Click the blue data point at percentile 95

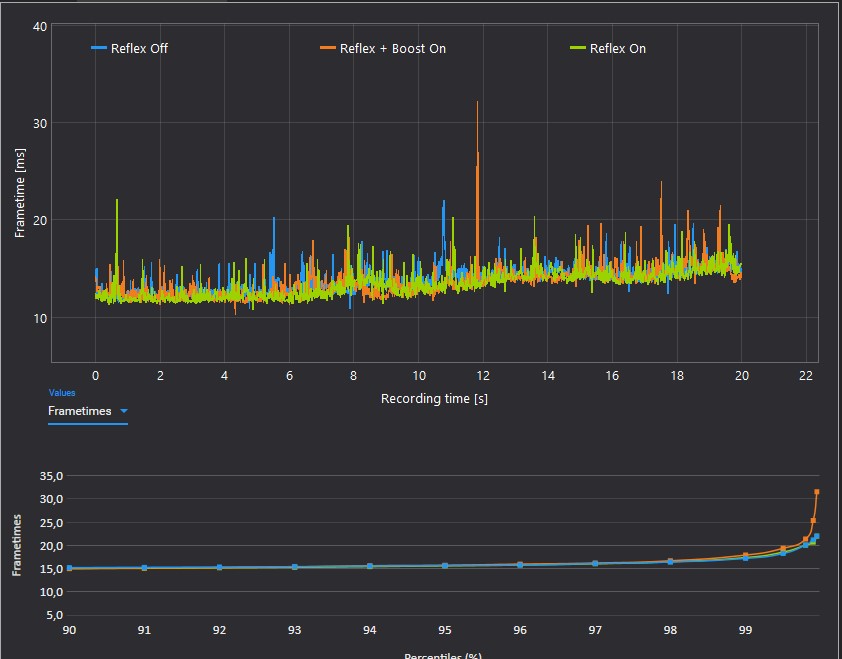pyautogui.click(x=445, y=566)
